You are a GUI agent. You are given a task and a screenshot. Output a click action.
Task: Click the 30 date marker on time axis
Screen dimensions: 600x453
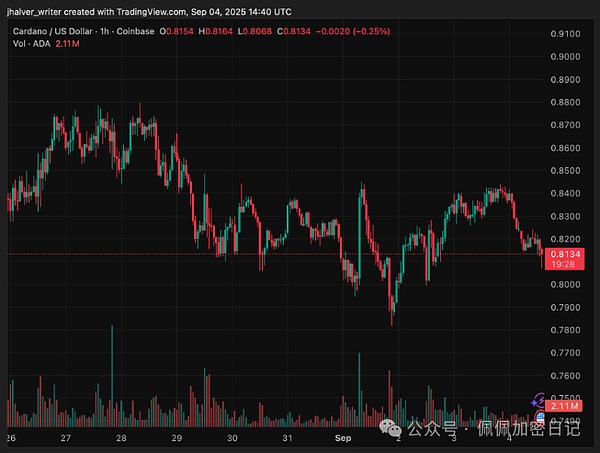[x=230, y=439]
